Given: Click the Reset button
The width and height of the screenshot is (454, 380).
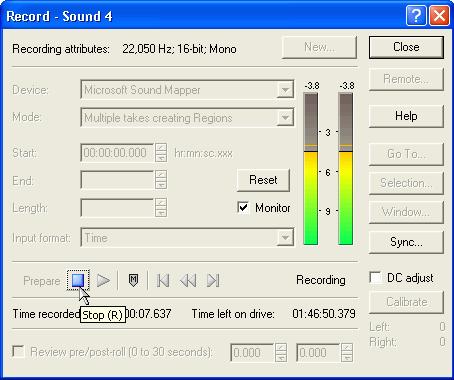Looking at the screenshot, I should (263, 180).
